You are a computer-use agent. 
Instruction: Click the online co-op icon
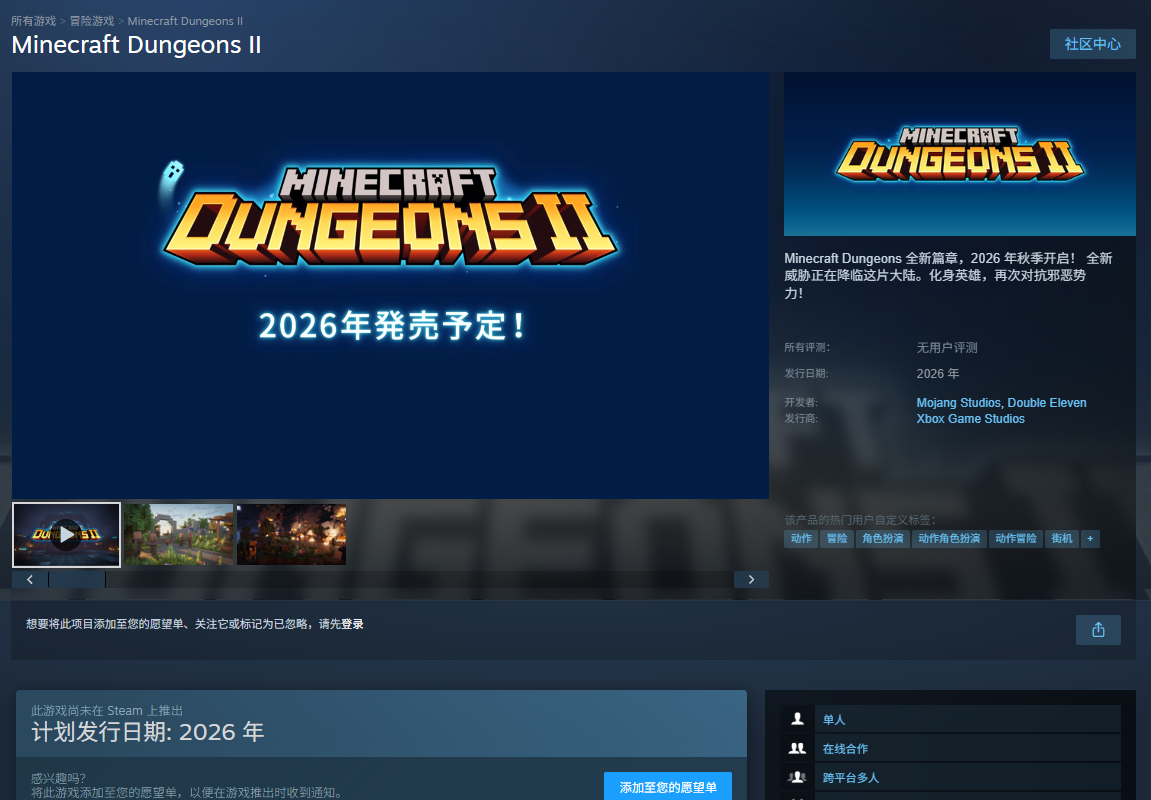pyautogui.click(x=797, y=748)
